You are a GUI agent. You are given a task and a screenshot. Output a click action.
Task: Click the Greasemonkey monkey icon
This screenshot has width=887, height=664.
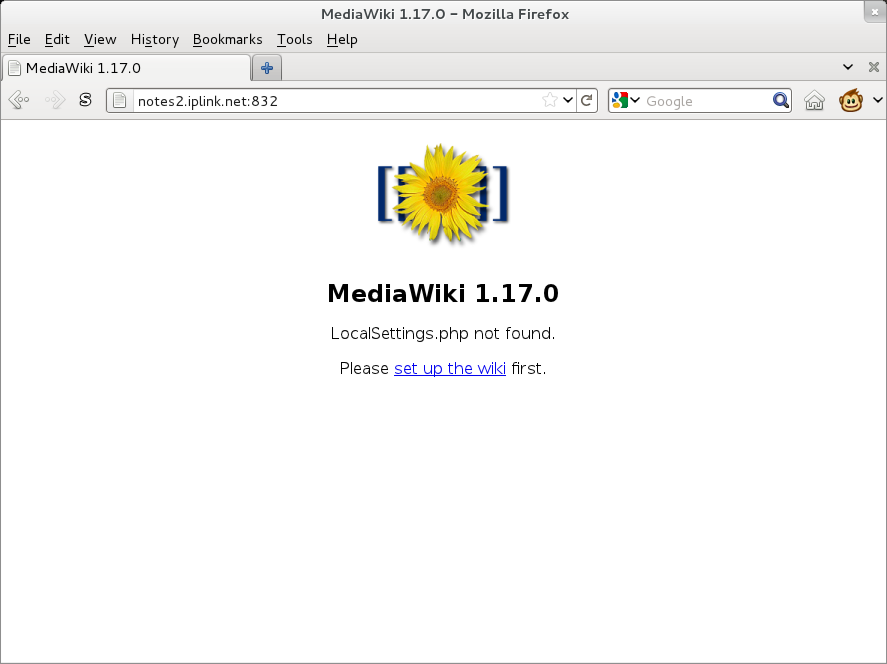[851, 100]
